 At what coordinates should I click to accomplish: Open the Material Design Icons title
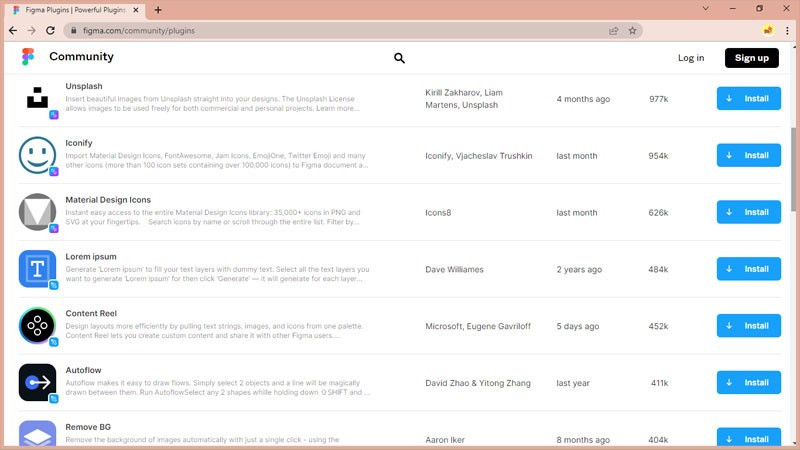(108, 199)
